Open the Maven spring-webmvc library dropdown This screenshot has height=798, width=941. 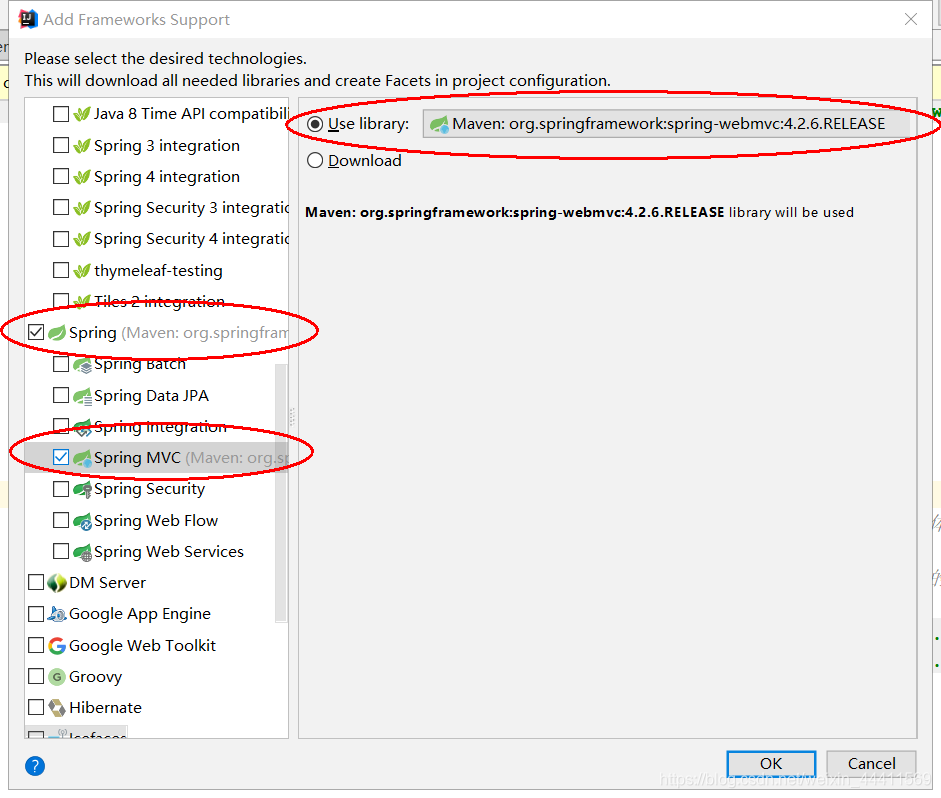666,124
